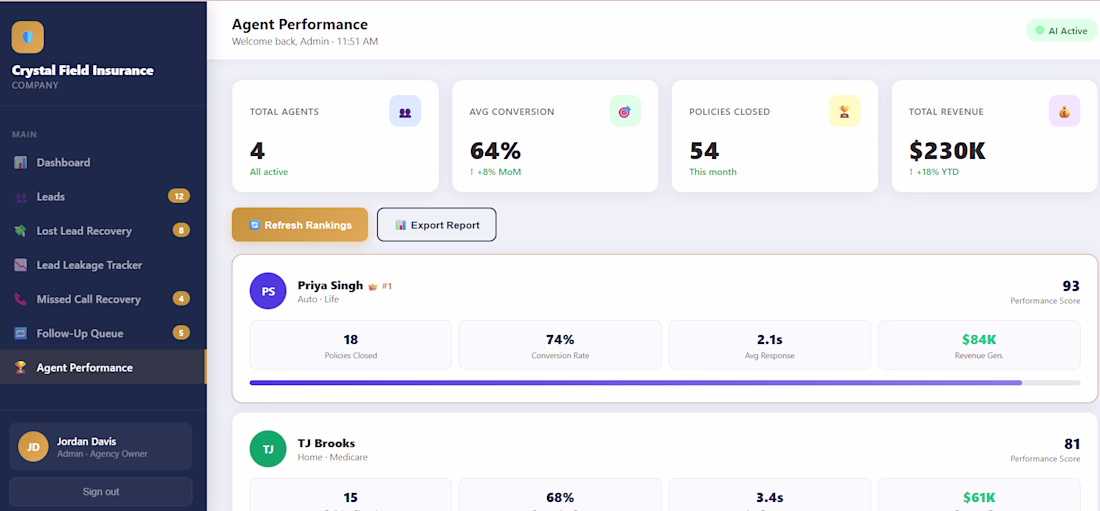The width and height of the screenshot is (1100, 511).
Task: Click the crown icon beside Priya Singh
Action: point(373,286)
